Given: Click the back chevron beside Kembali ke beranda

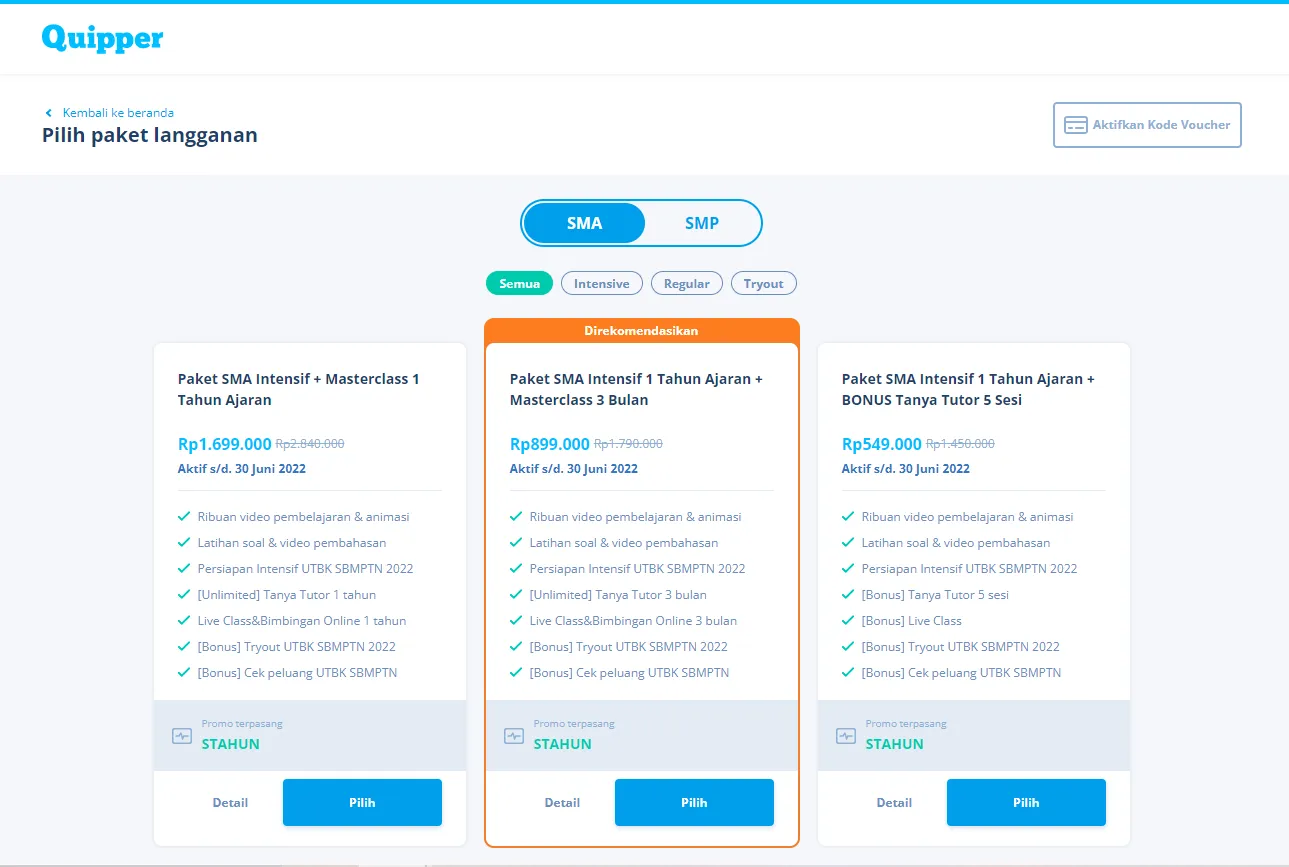Looking at the screenshot, I should [x=48, y=113].
